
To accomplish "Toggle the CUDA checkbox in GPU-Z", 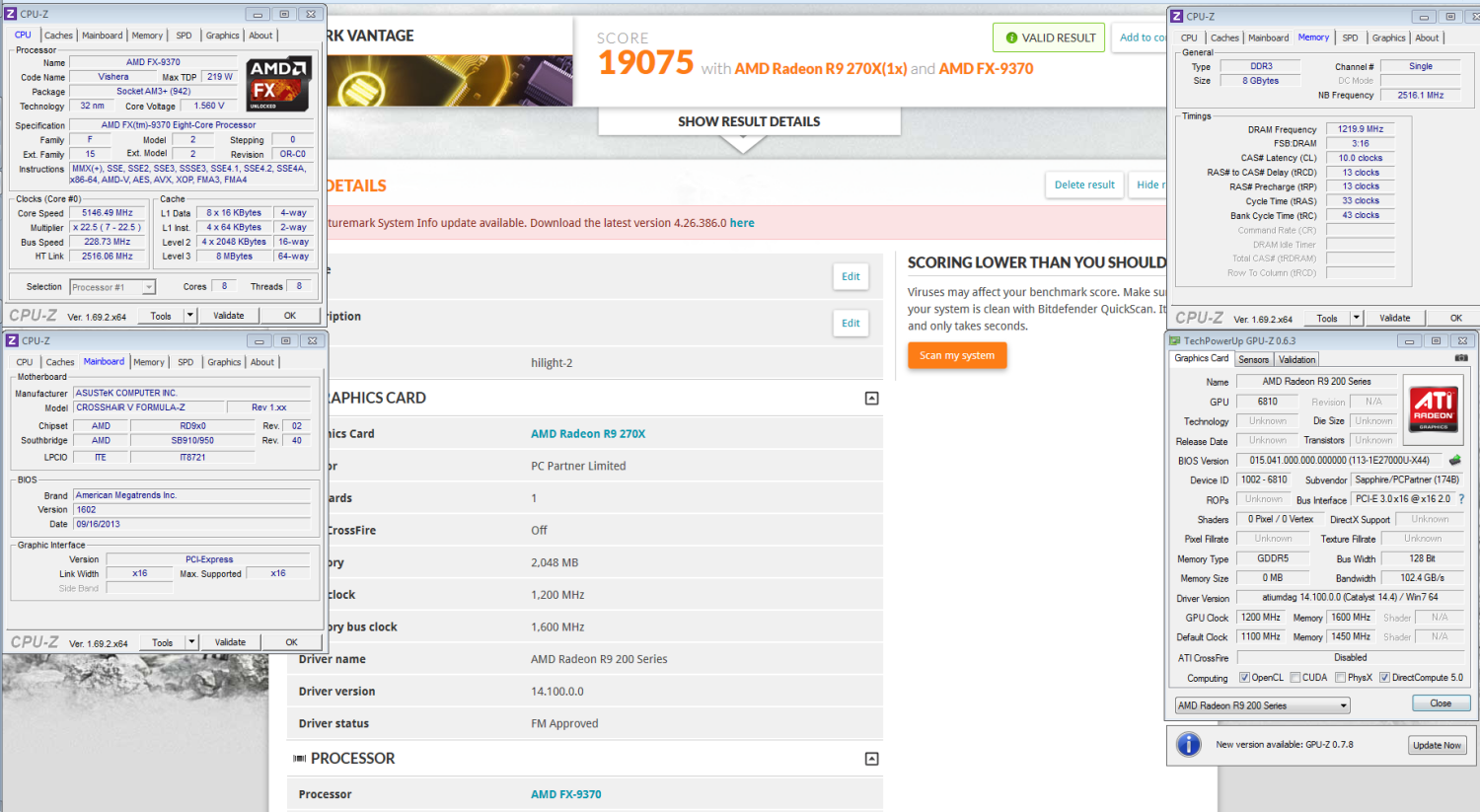I will pyautogui.click(x=1295, y=678).
